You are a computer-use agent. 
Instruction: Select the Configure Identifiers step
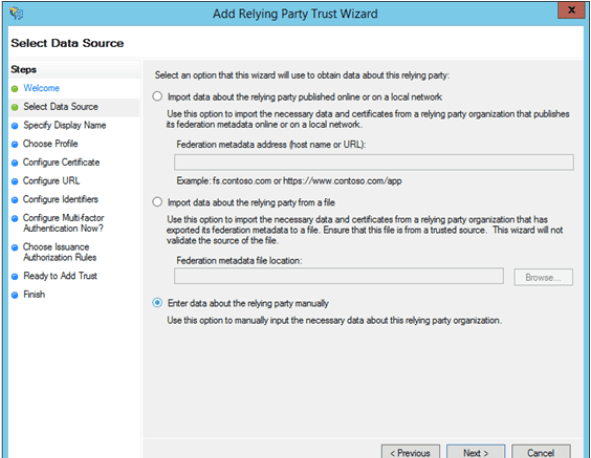pyautogui.click(x=60, y=199)
